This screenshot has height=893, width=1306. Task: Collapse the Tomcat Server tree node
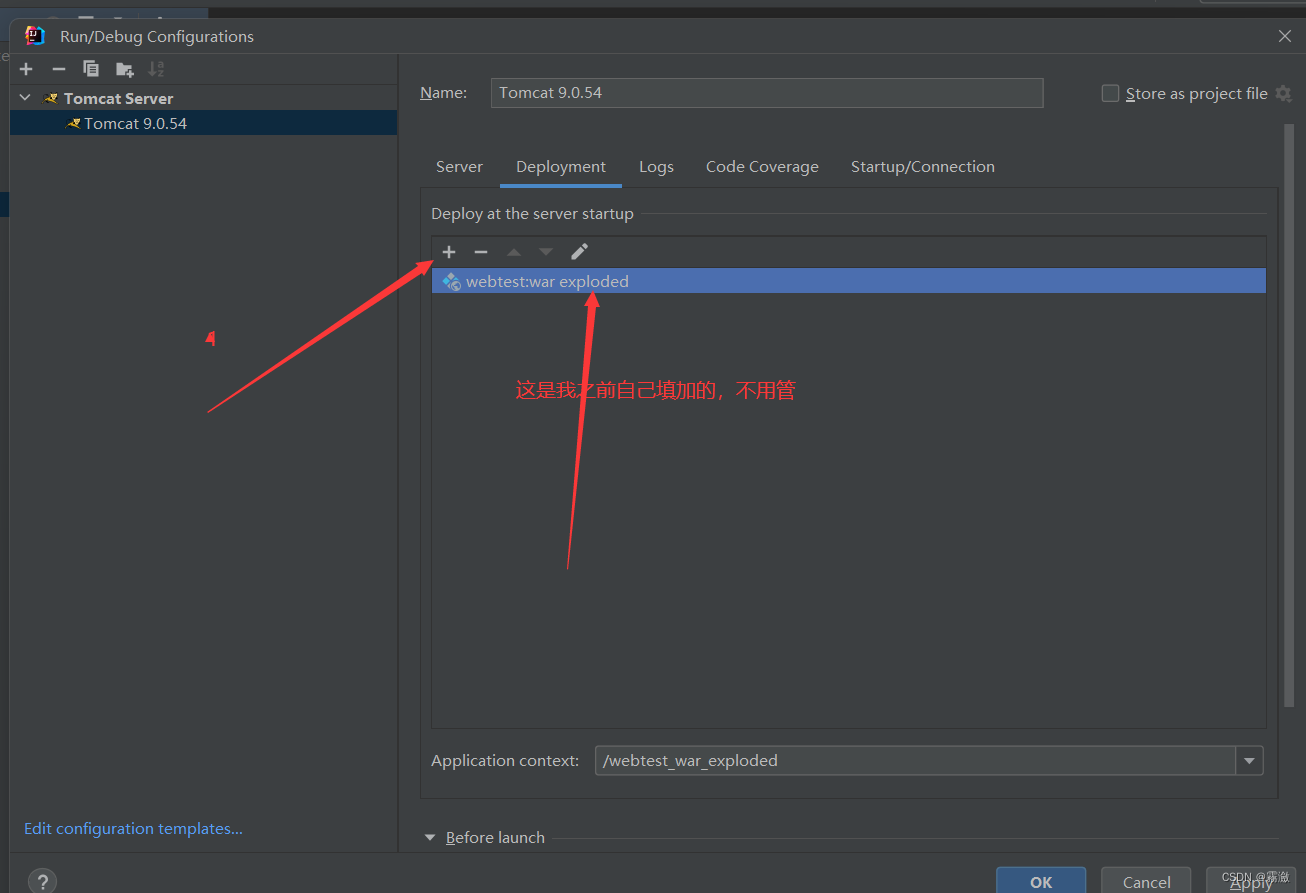tap(25, 98)
